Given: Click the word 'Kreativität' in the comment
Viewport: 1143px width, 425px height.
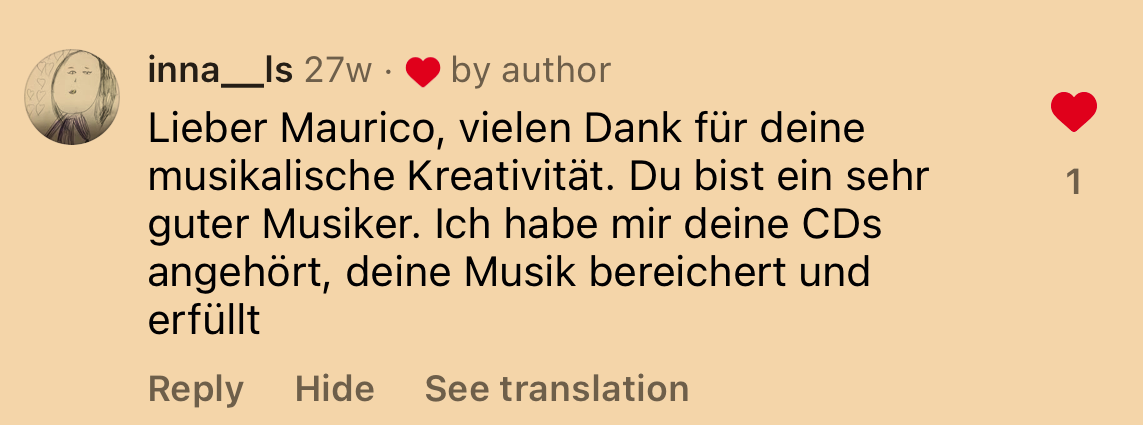Looking at the screenshot, I should pyautogui.click(x=502, y=177).
